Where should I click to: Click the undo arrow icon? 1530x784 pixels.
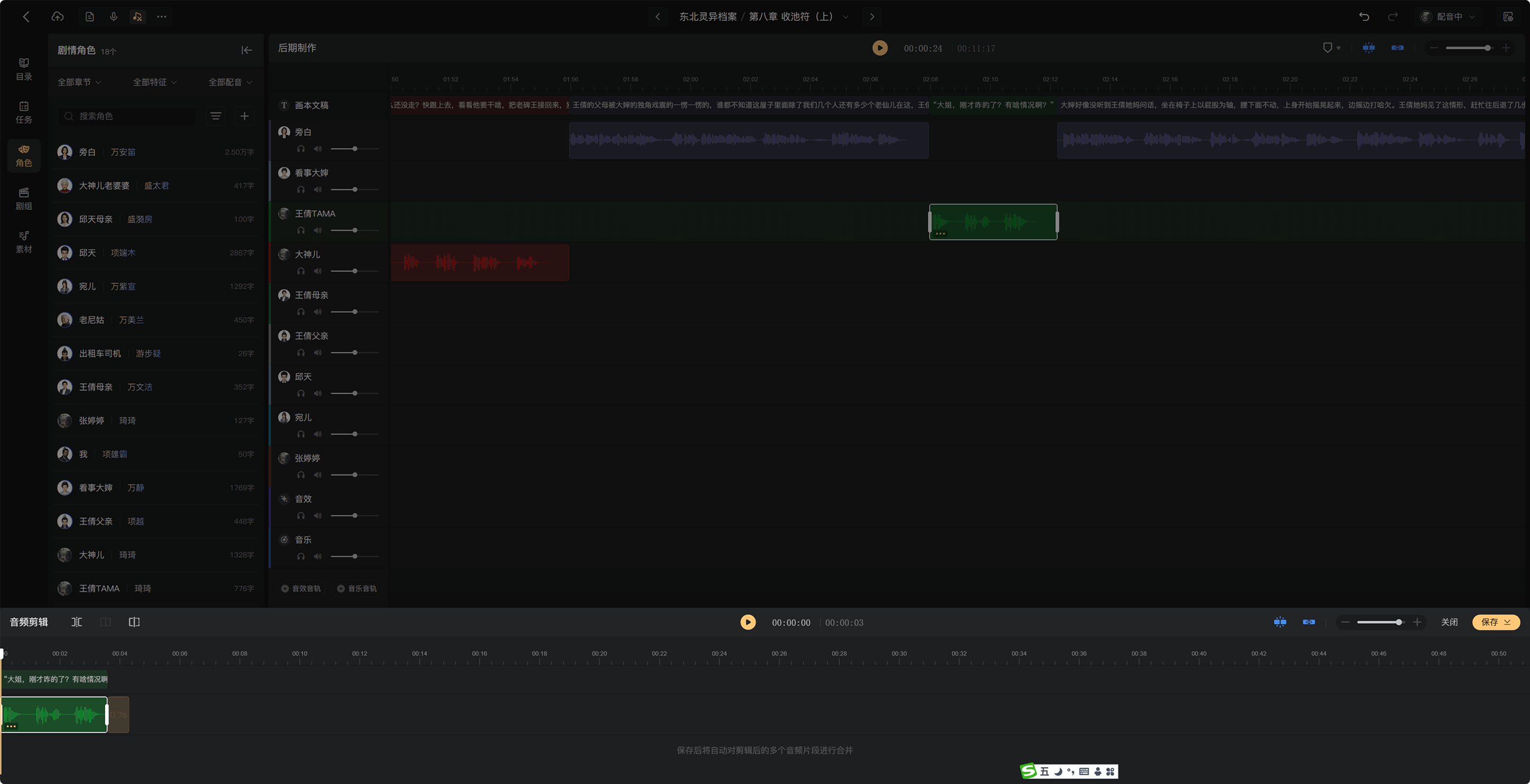pyautogui.click(x=1364, y=16)
